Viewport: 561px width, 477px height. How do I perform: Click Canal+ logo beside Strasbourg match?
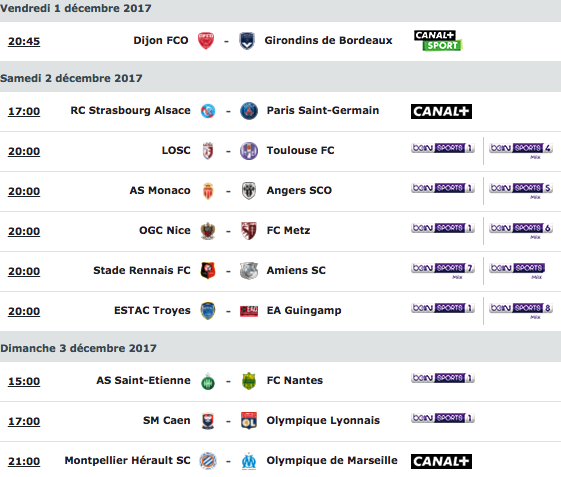click(441, 111)
